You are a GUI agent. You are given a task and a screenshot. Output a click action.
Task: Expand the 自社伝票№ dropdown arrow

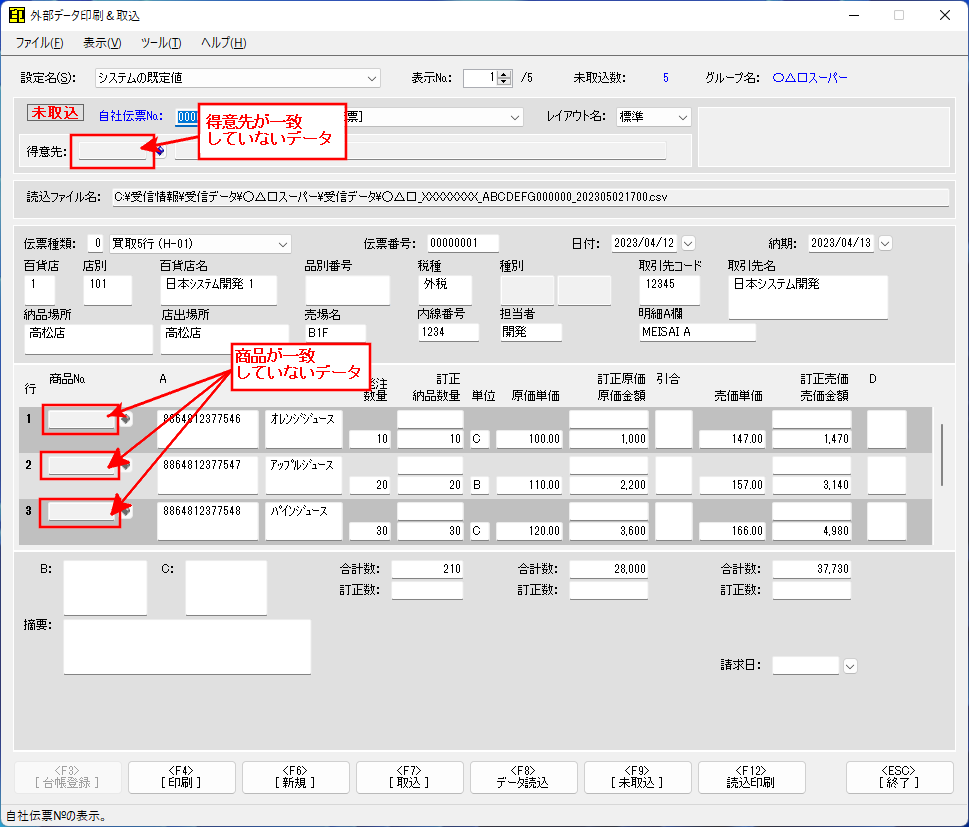pos(515,117)
